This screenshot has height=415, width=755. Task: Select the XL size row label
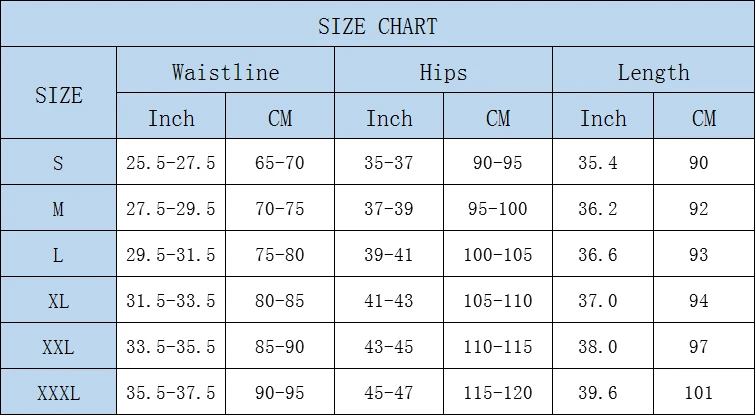click(x=59, y=300)
